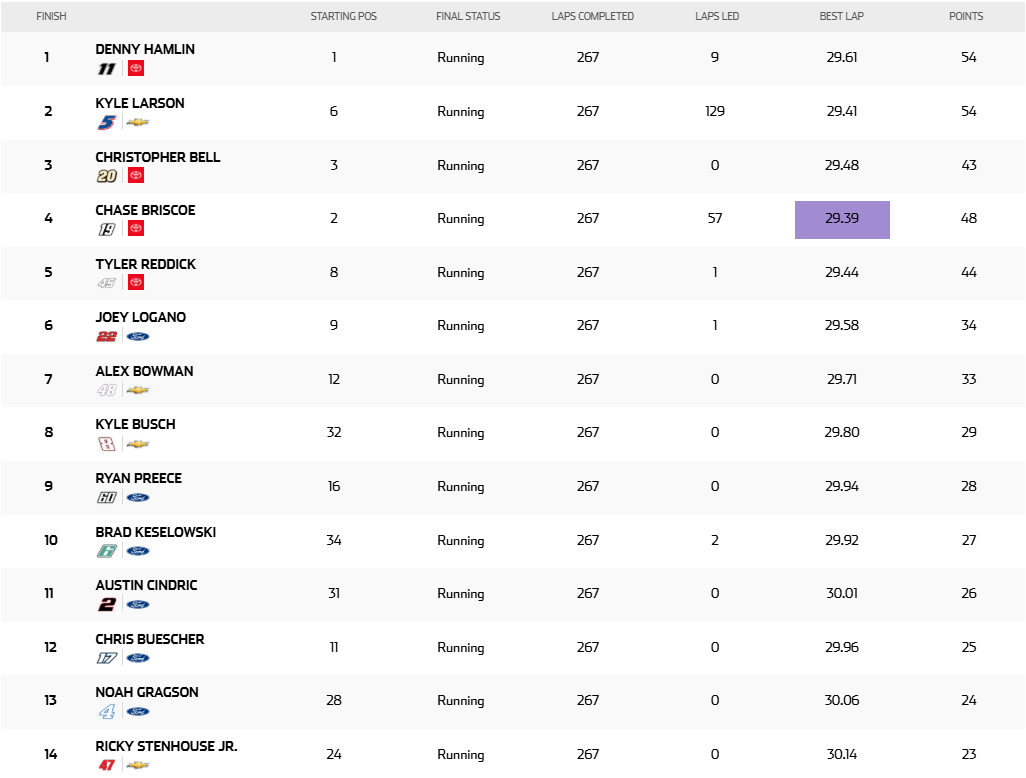Sort table by Laps Led header
The width and height of the screenshot is (1026, 778).
[x=717, y=16]
